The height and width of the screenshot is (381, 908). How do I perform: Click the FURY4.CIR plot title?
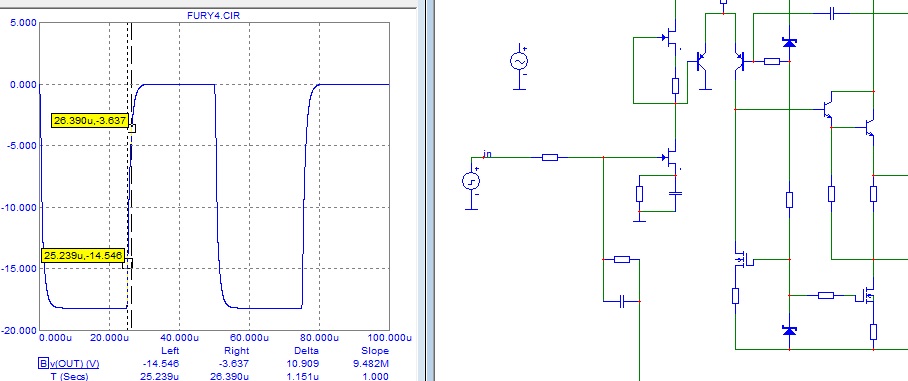click(x=213, y=15)
